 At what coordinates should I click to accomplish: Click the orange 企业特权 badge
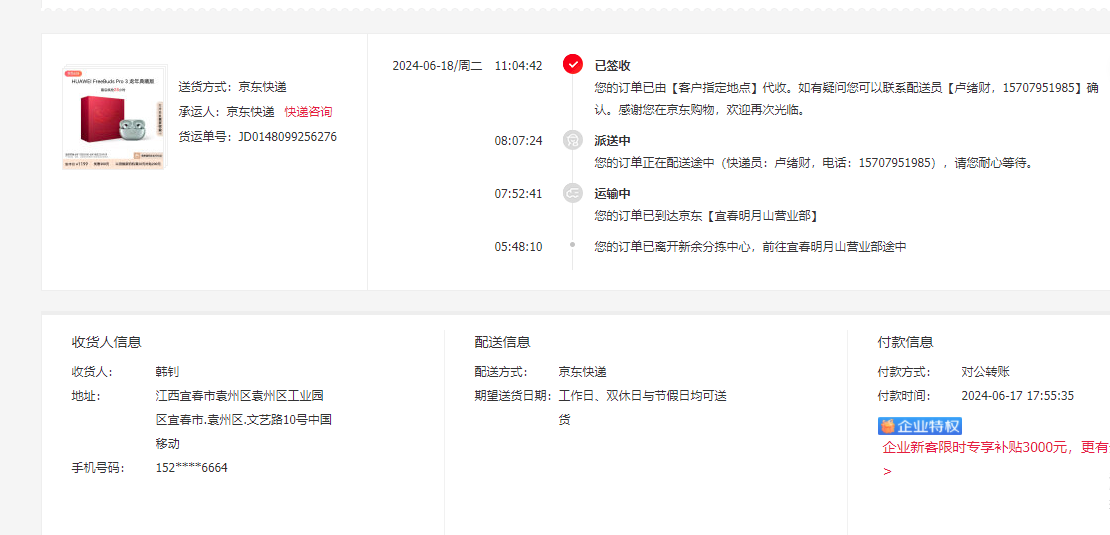(920, 426)
